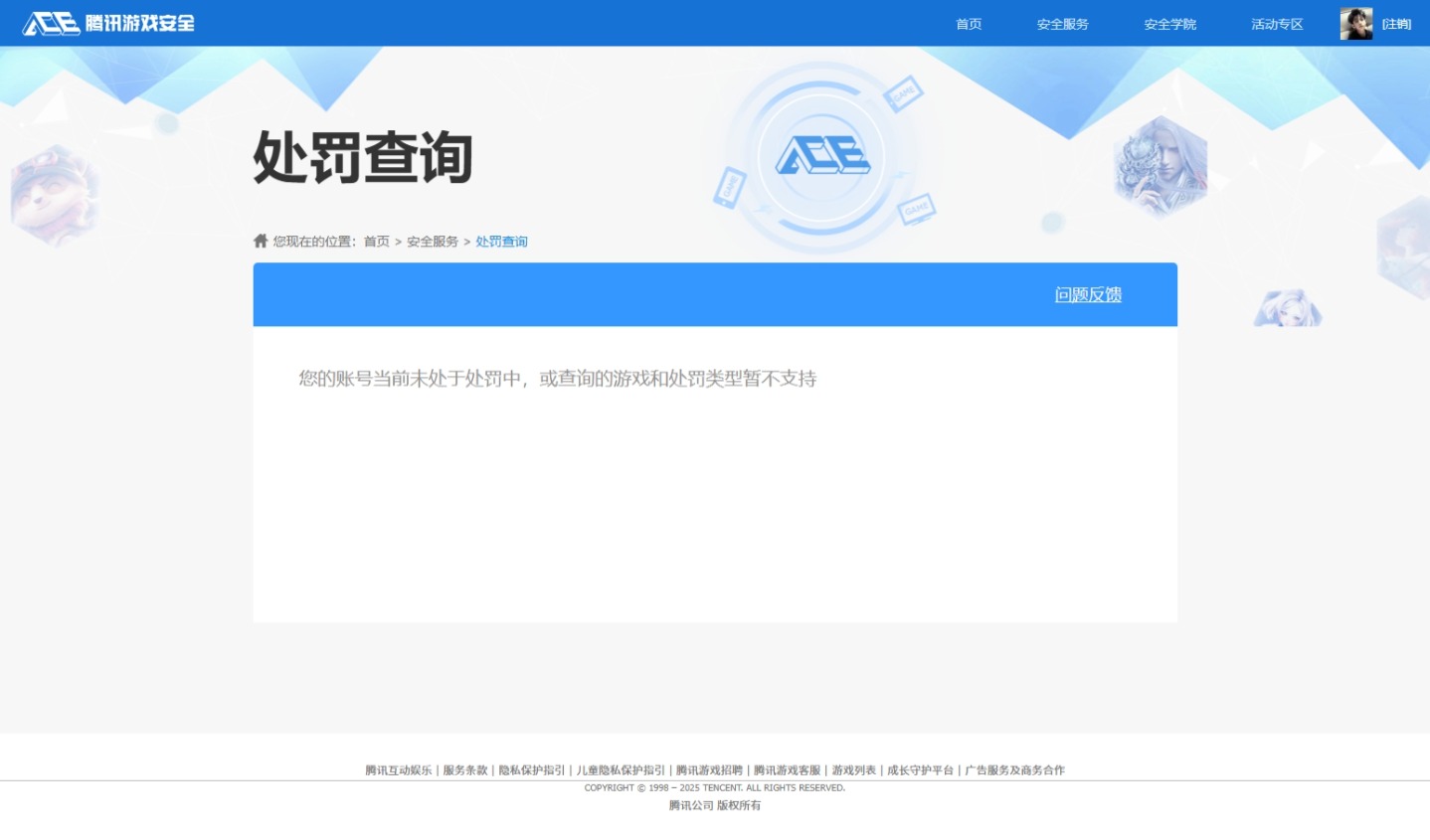This screenshot has width=1430, height=840.
Task: Open the 首页 navigation item
Action: click(x=967, y=24)
